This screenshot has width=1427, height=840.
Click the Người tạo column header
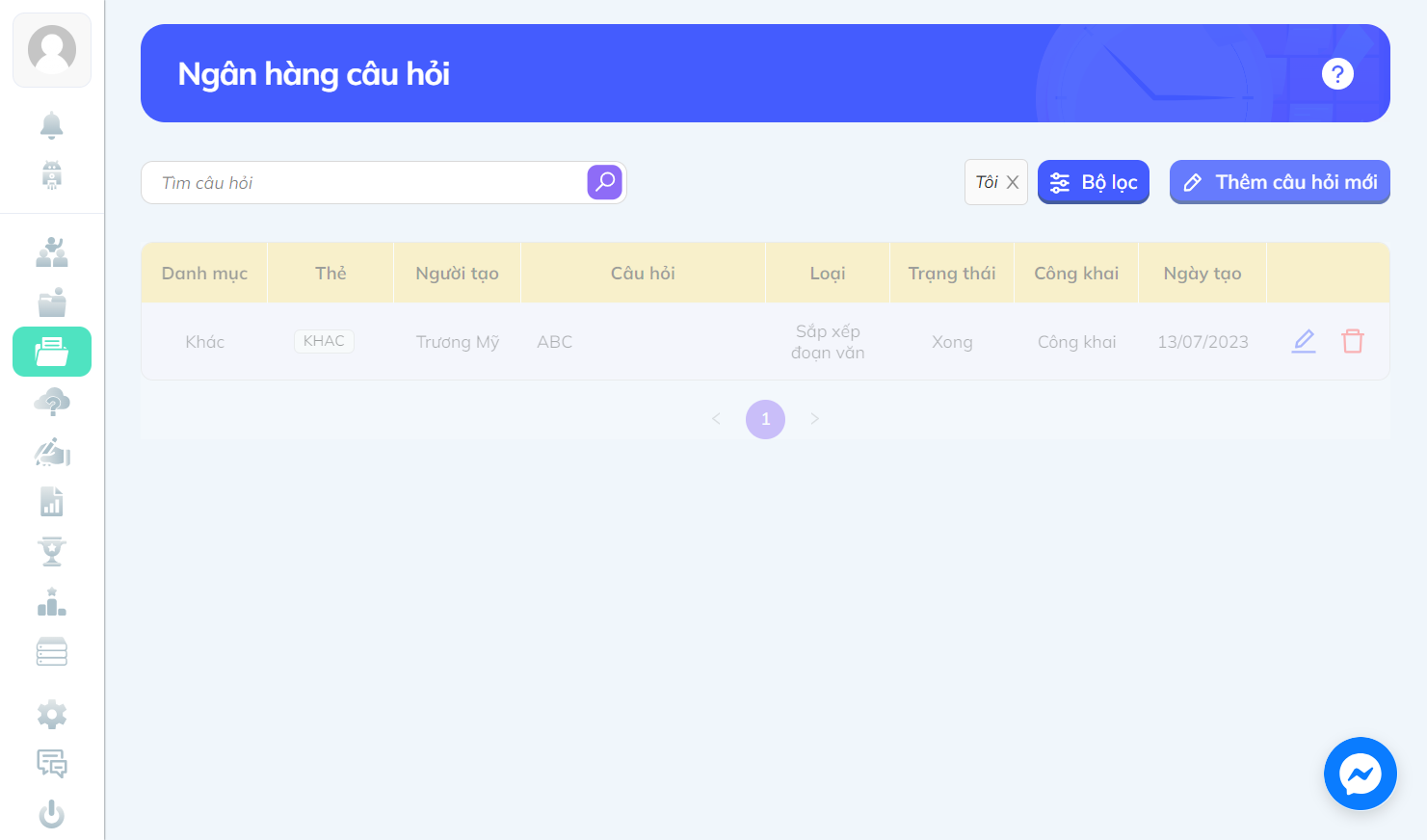click(x=457, y=273)
